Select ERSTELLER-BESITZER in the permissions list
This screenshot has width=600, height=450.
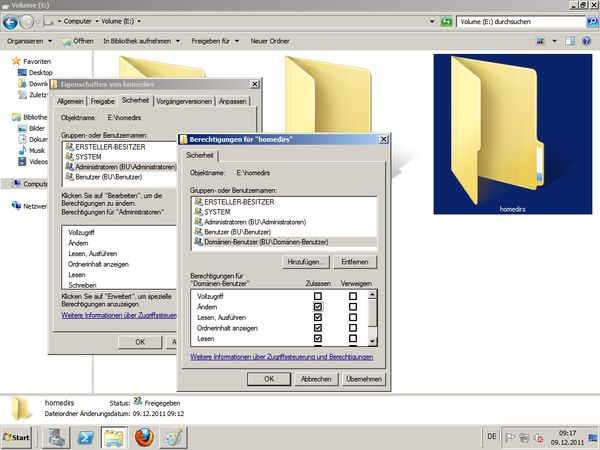click(x=237, y=202)
